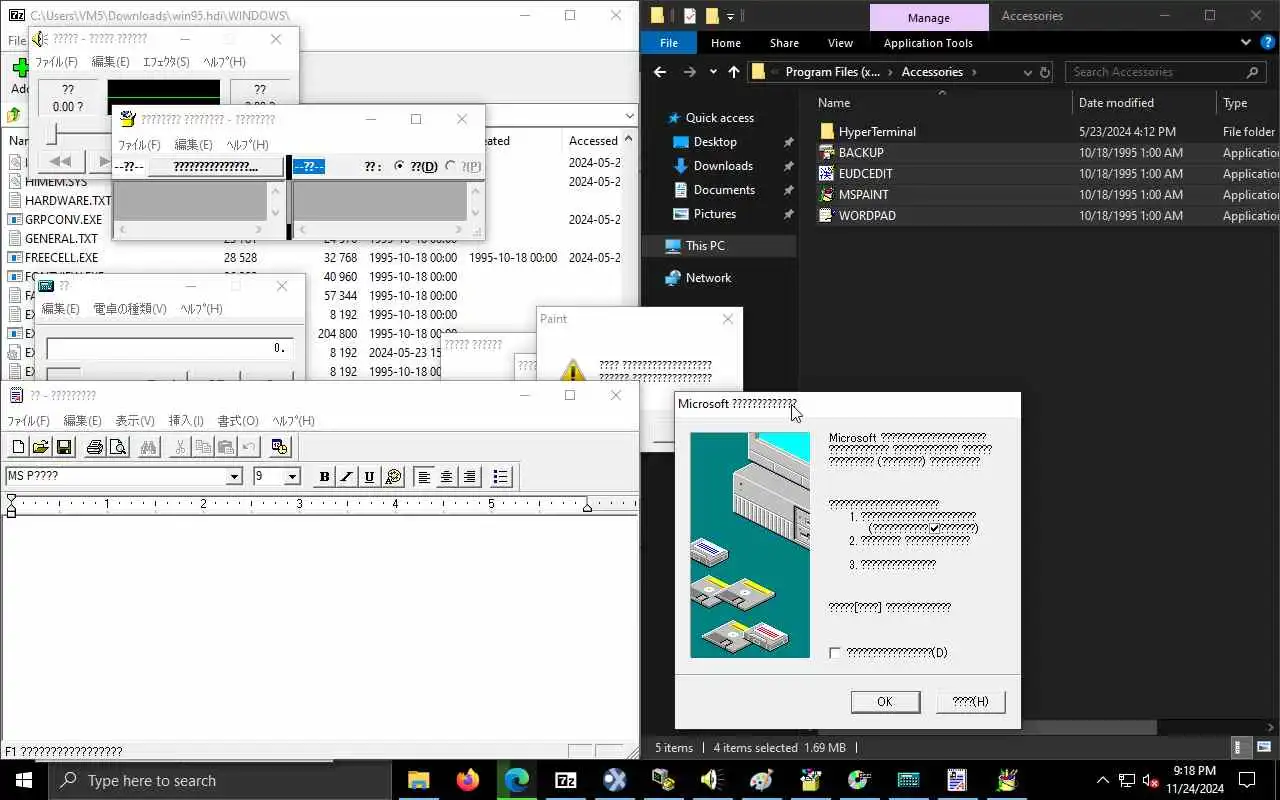The image size is (1280, 800).
Task: Click the Search Accessories field
Action: click(1165, 72)
